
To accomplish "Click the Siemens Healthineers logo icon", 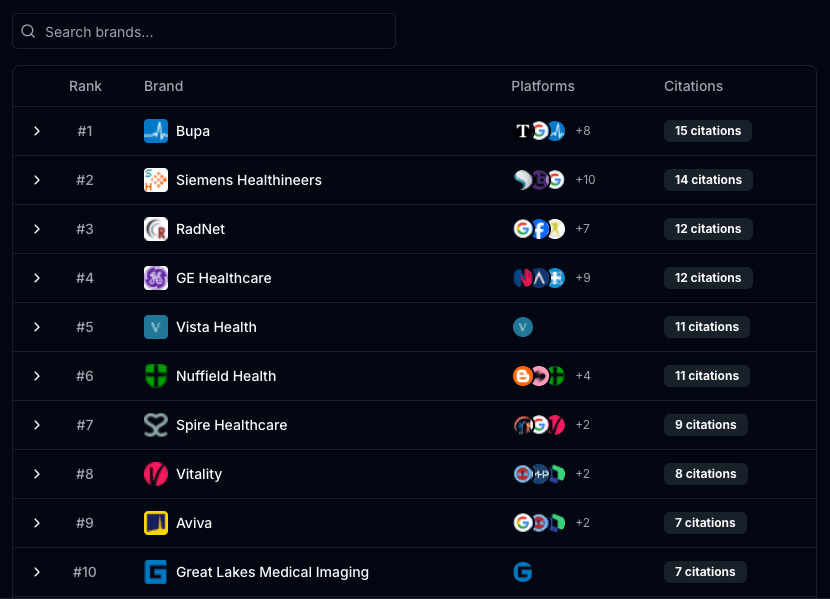I will coord(156,180).
